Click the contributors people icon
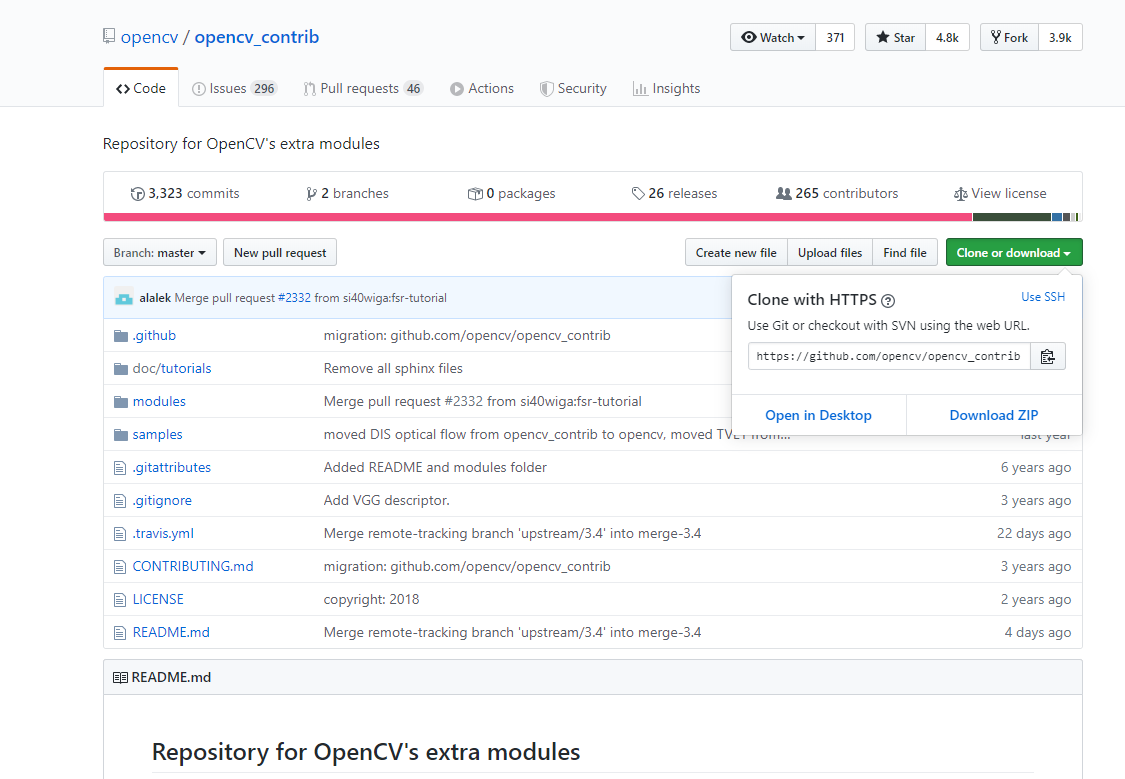Viewport: 1125px width, 779px height. click(x=783, y=194)
